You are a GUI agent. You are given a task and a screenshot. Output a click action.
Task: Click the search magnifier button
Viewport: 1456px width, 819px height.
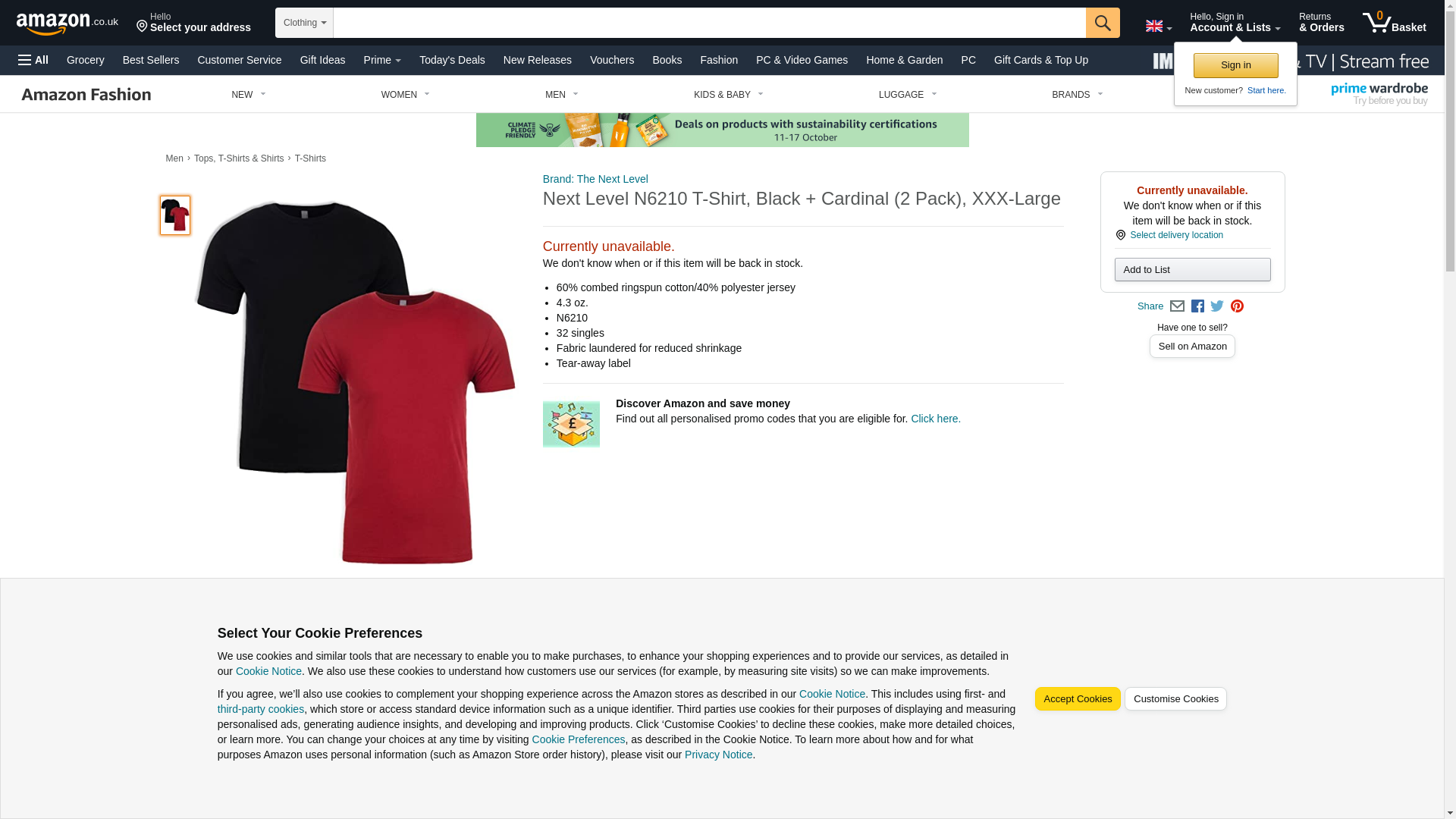1103,23
